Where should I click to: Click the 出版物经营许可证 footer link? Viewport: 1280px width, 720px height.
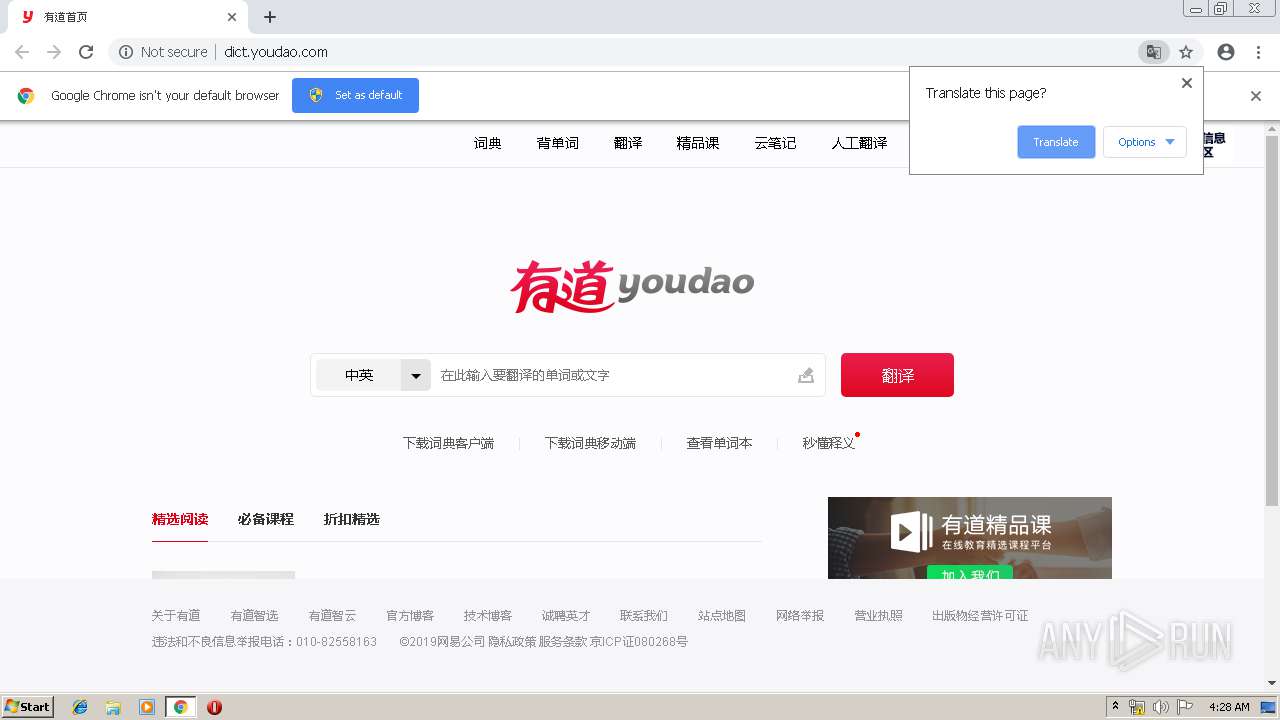(x=980, y=615)
